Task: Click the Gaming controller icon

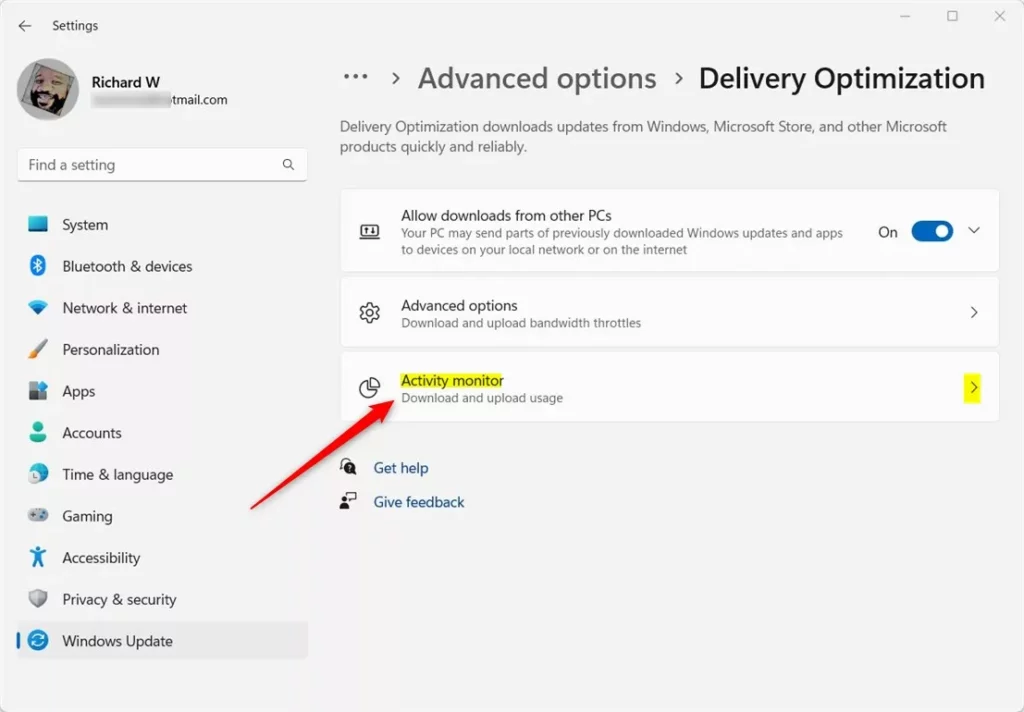Action: [x=38, y=515]
